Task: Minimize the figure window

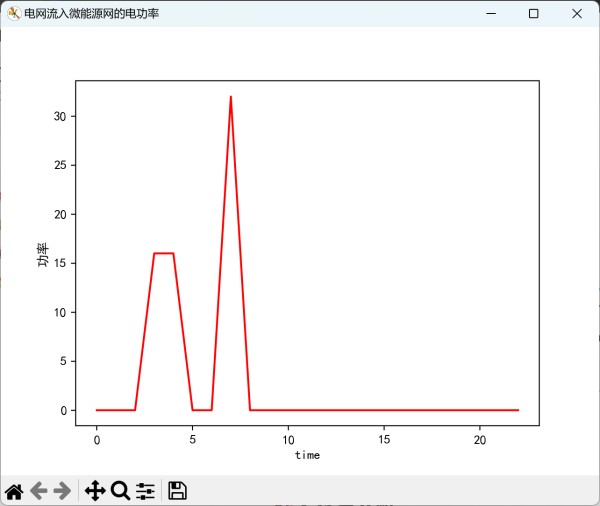Action: [489, 14]
